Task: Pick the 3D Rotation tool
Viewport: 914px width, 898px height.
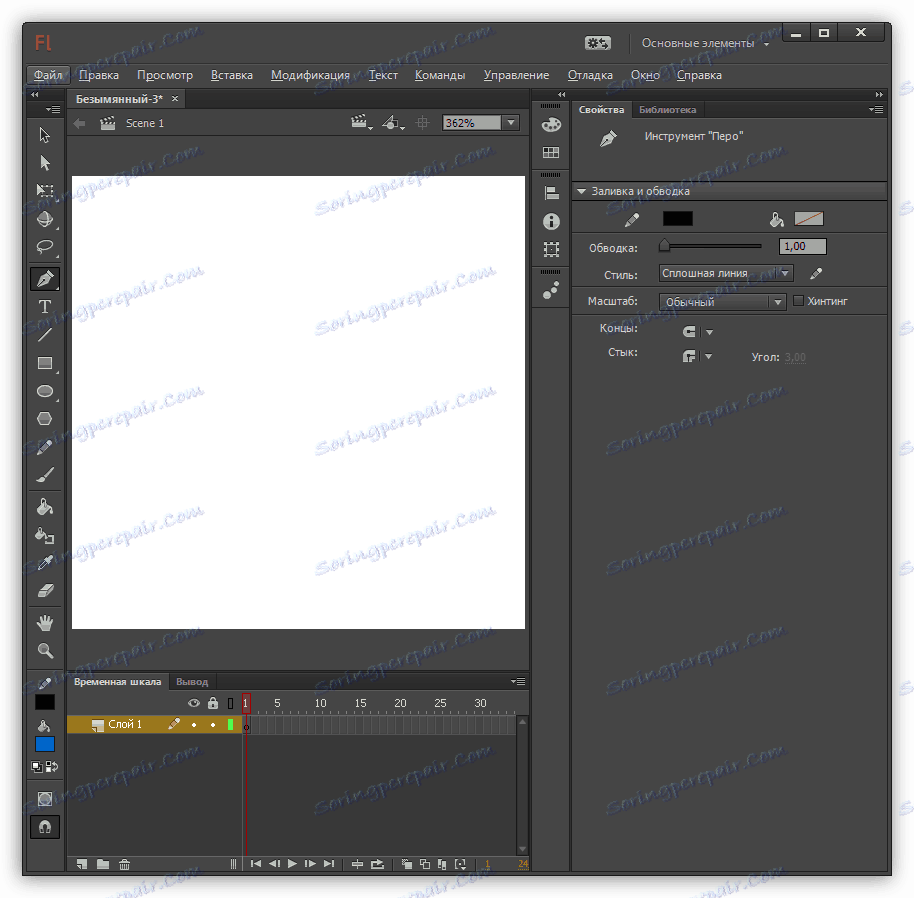Action: coord(45,219)
